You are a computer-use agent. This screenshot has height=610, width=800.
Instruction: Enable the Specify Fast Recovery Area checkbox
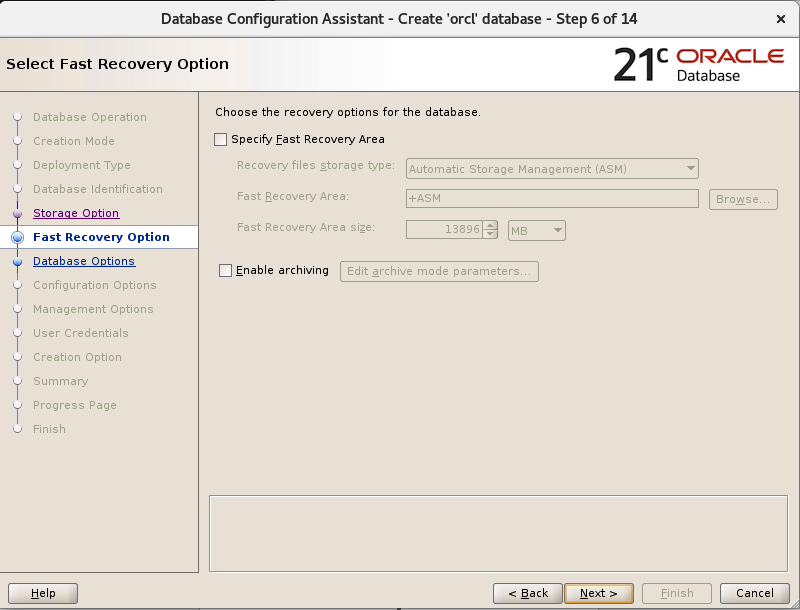point(220,140)
